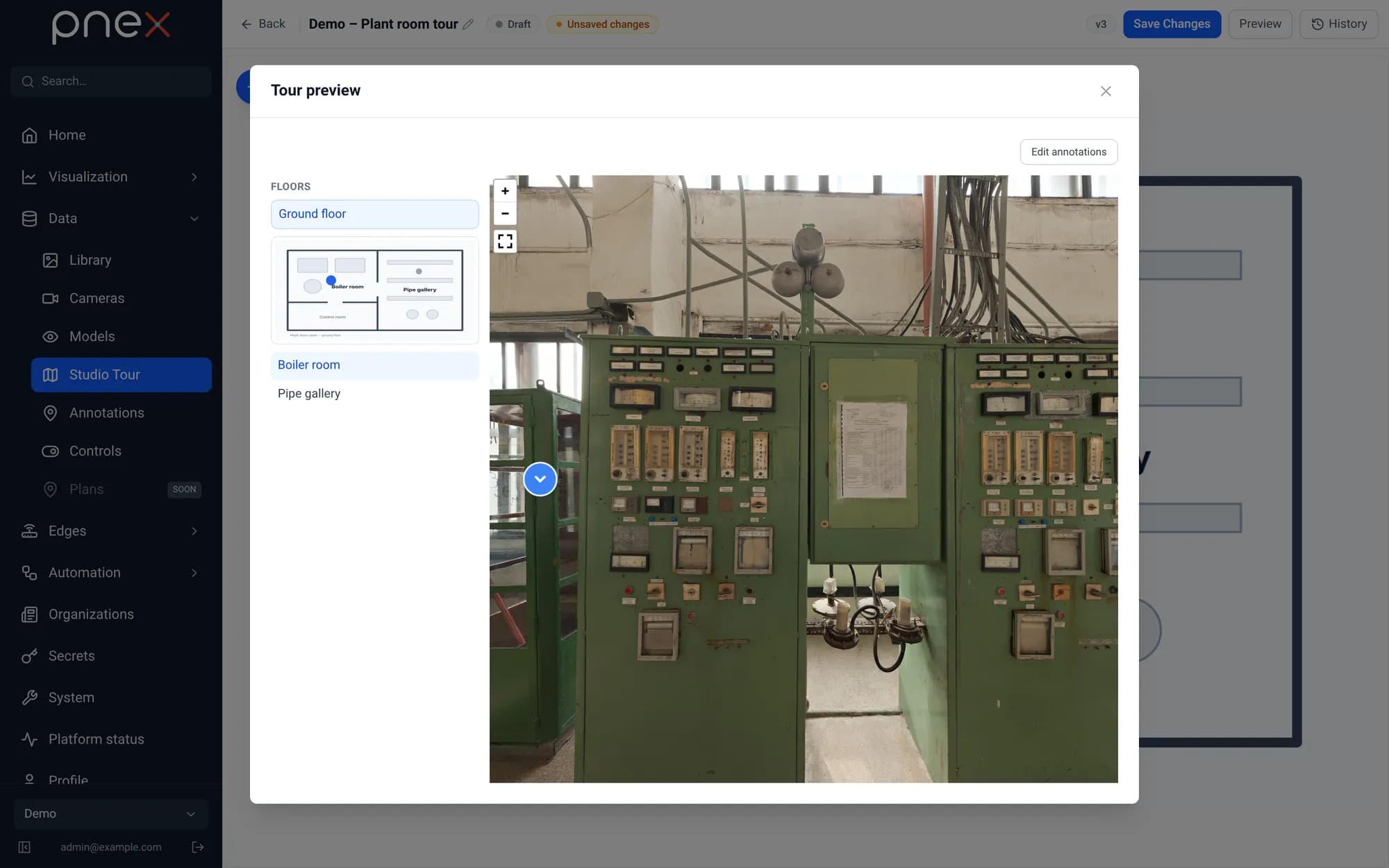The image size is (1389, 868).
Task: Open Secrets key icon
Action: [29, 656]
